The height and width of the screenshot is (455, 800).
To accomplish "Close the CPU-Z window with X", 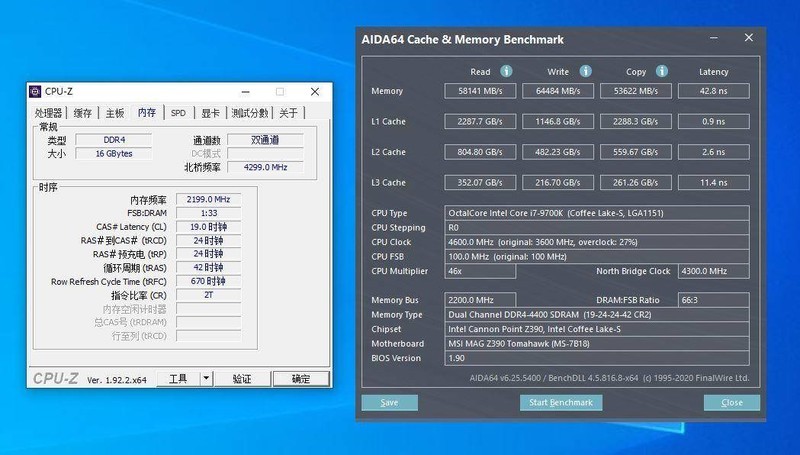I will point(315,92).
